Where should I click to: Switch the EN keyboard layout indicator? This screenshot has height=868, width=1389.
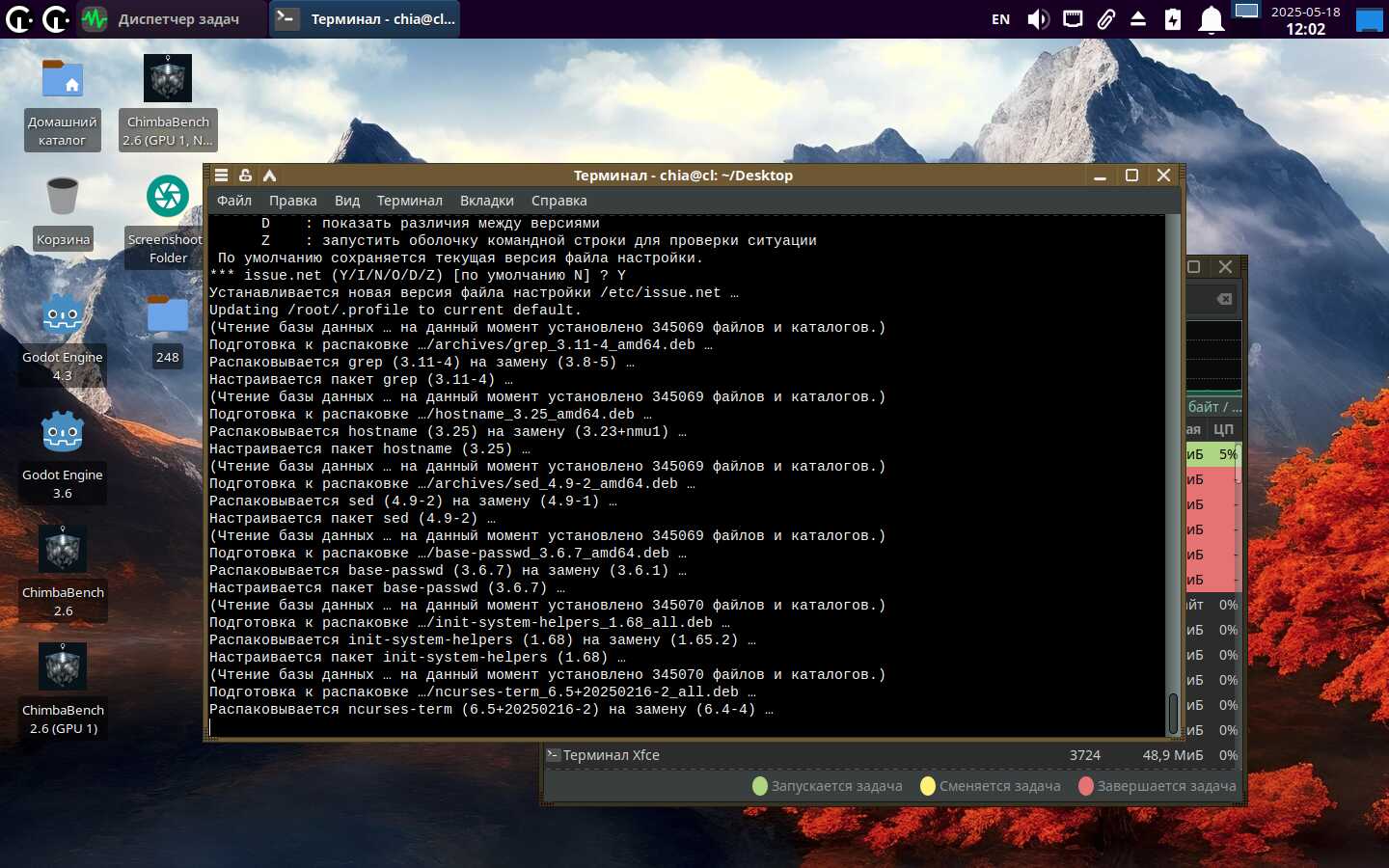pyautogui.click(x=1000, y=19)
